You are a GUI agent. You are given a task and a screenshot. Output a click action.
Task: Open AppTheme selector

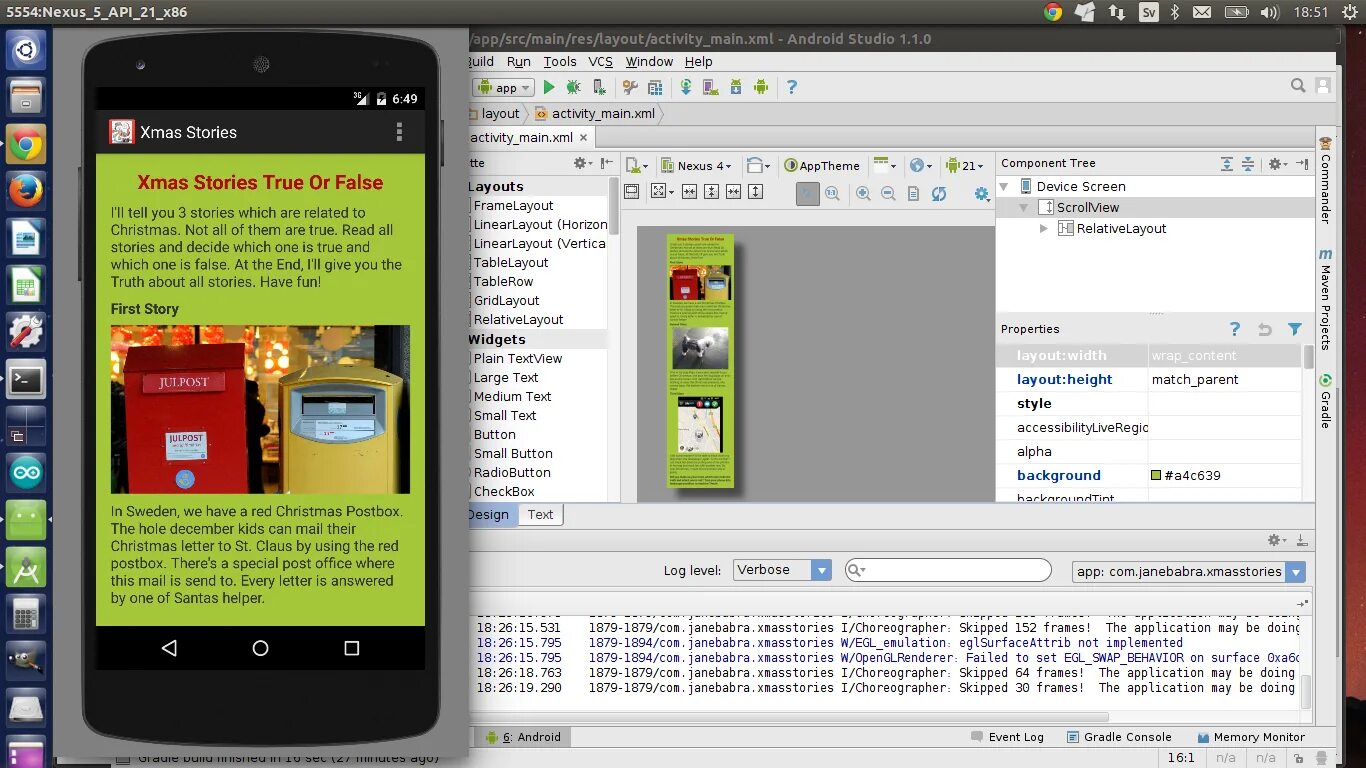tap(822, 166)
